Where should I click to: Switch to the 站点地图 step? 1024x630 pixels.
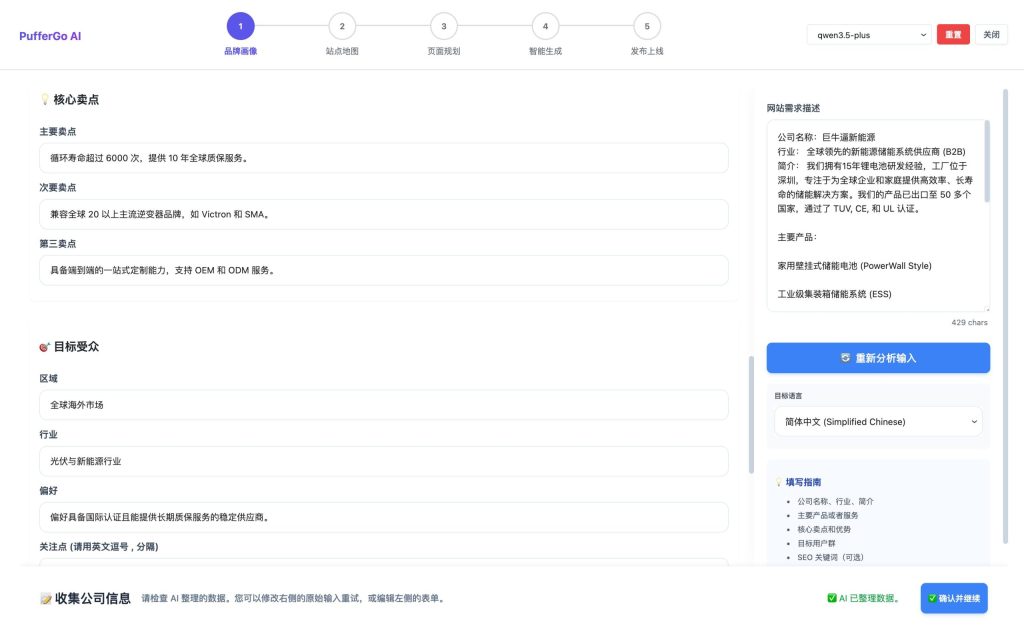pyautogui.click(x=342, y=26)
